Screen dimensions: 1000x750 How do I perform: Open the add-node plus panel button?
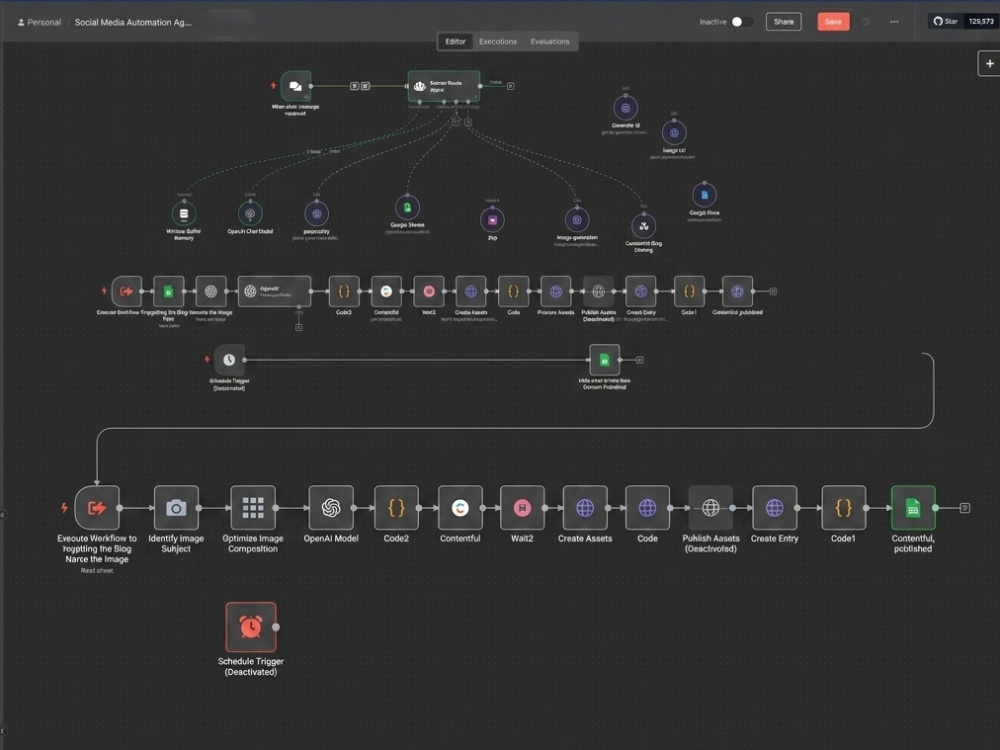989,64
